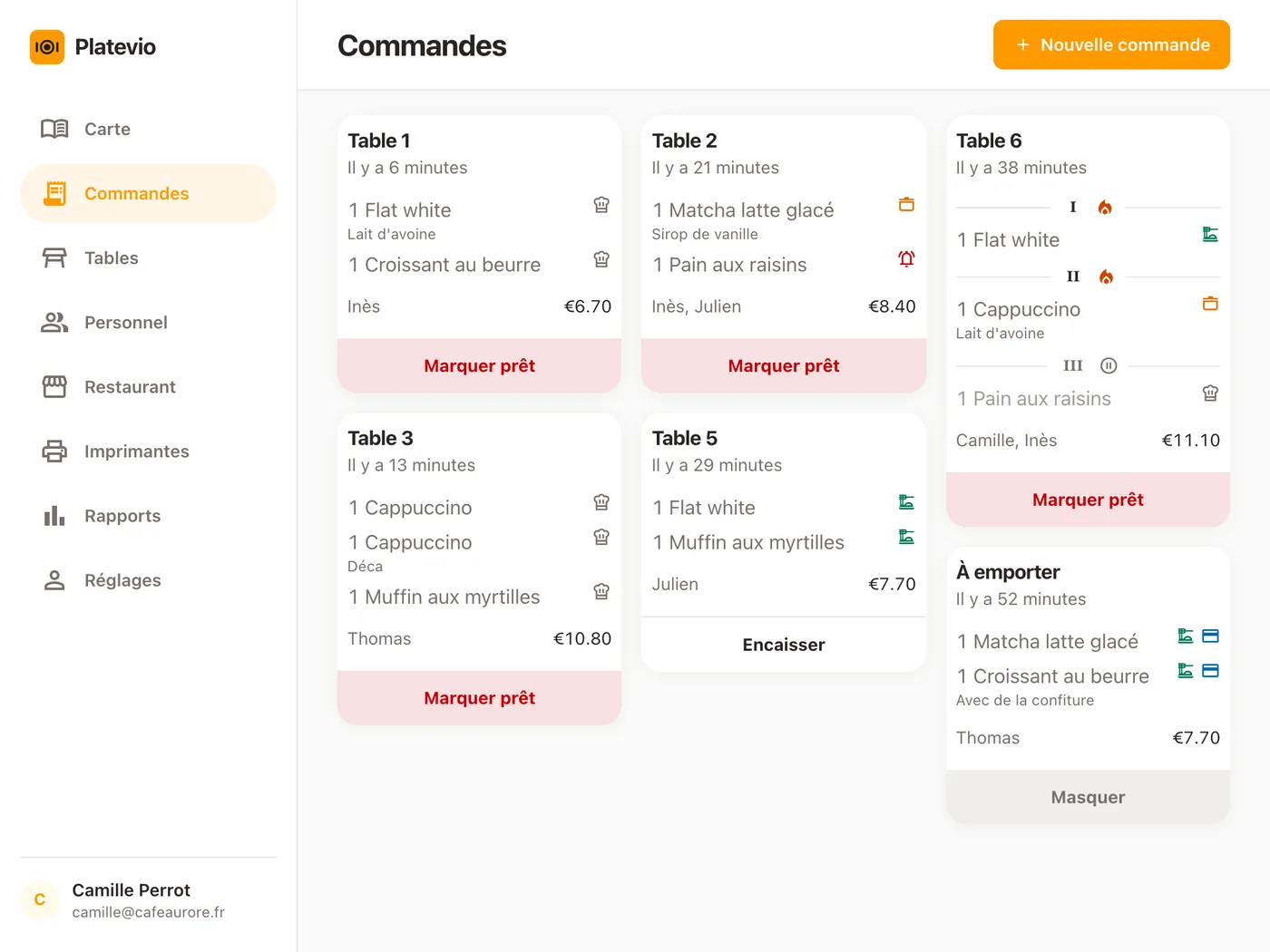Screen dimensions: 1270x952
Task: Click the chef hat icon for Table 6 Pain aux raisins
Action: (x=1210, y=393)
